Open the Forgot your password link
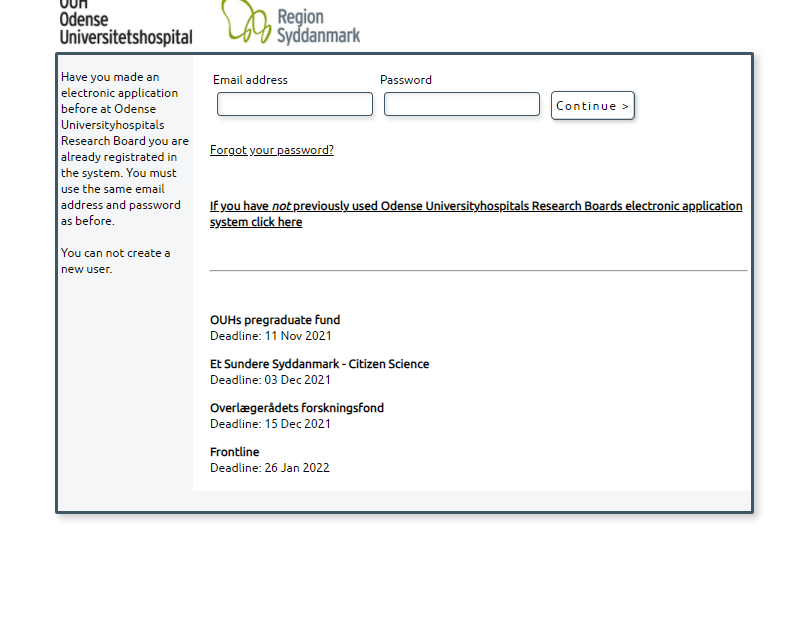The height and width of the screenshot is (643, 804). [271, 149]
